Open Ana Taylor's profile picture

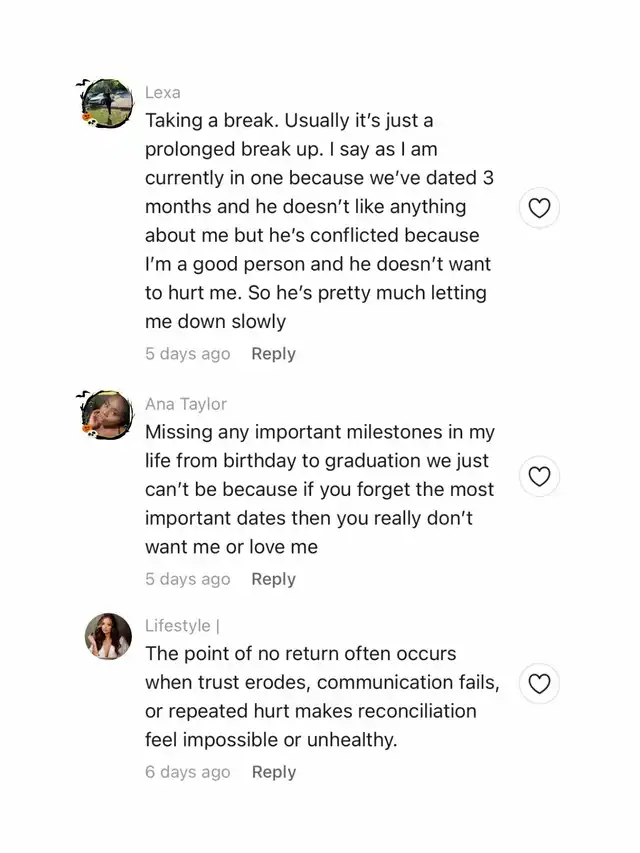[x=109, y=414]
